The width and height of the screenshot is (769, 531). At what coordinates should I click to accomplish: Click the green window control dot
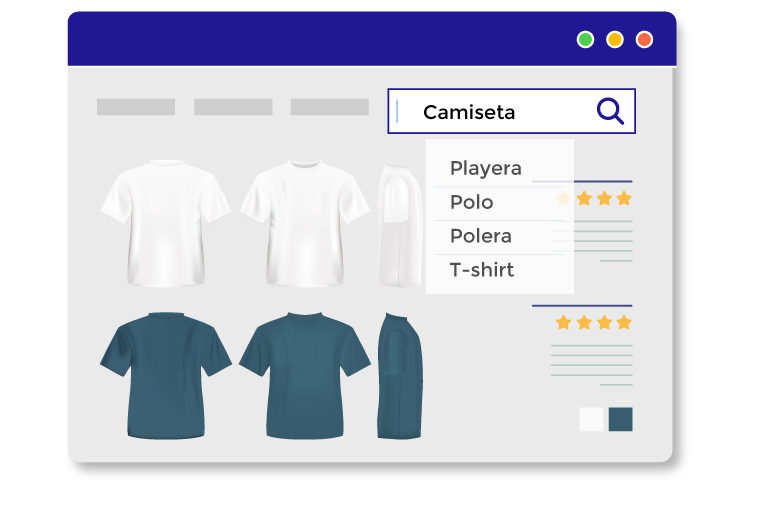pos(585,39)
